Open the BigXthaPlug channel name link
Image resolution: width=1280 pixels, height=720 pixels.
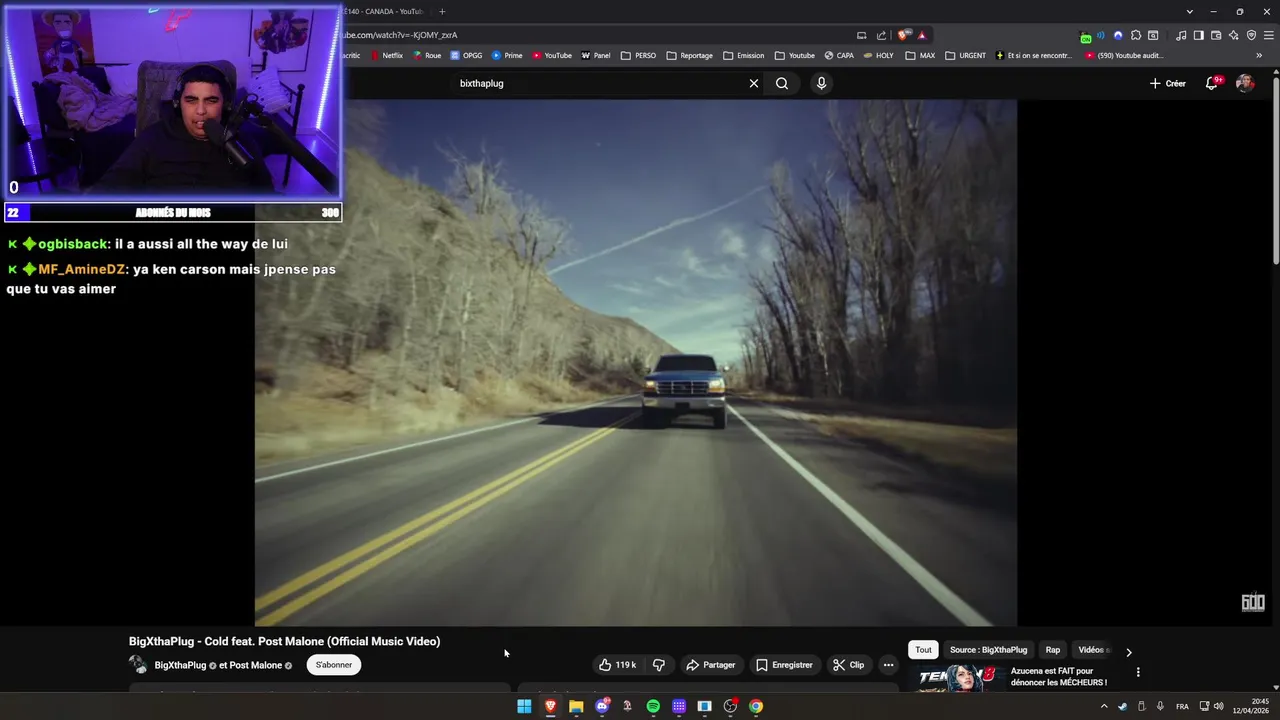pos(180,665)
